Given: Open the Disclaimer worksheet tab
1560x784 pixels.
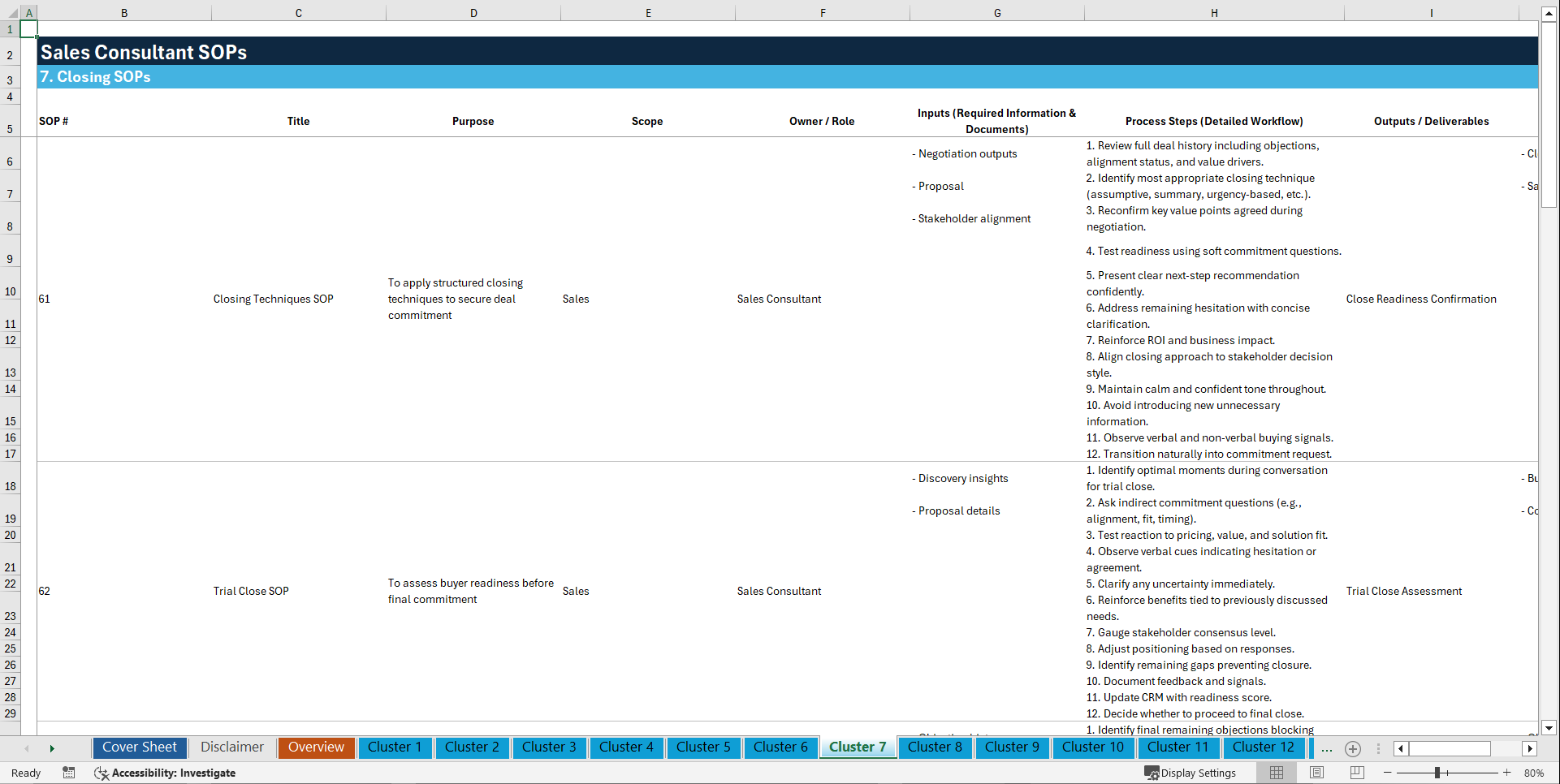Looking at the screenshot, I should (x=231, y=747).
